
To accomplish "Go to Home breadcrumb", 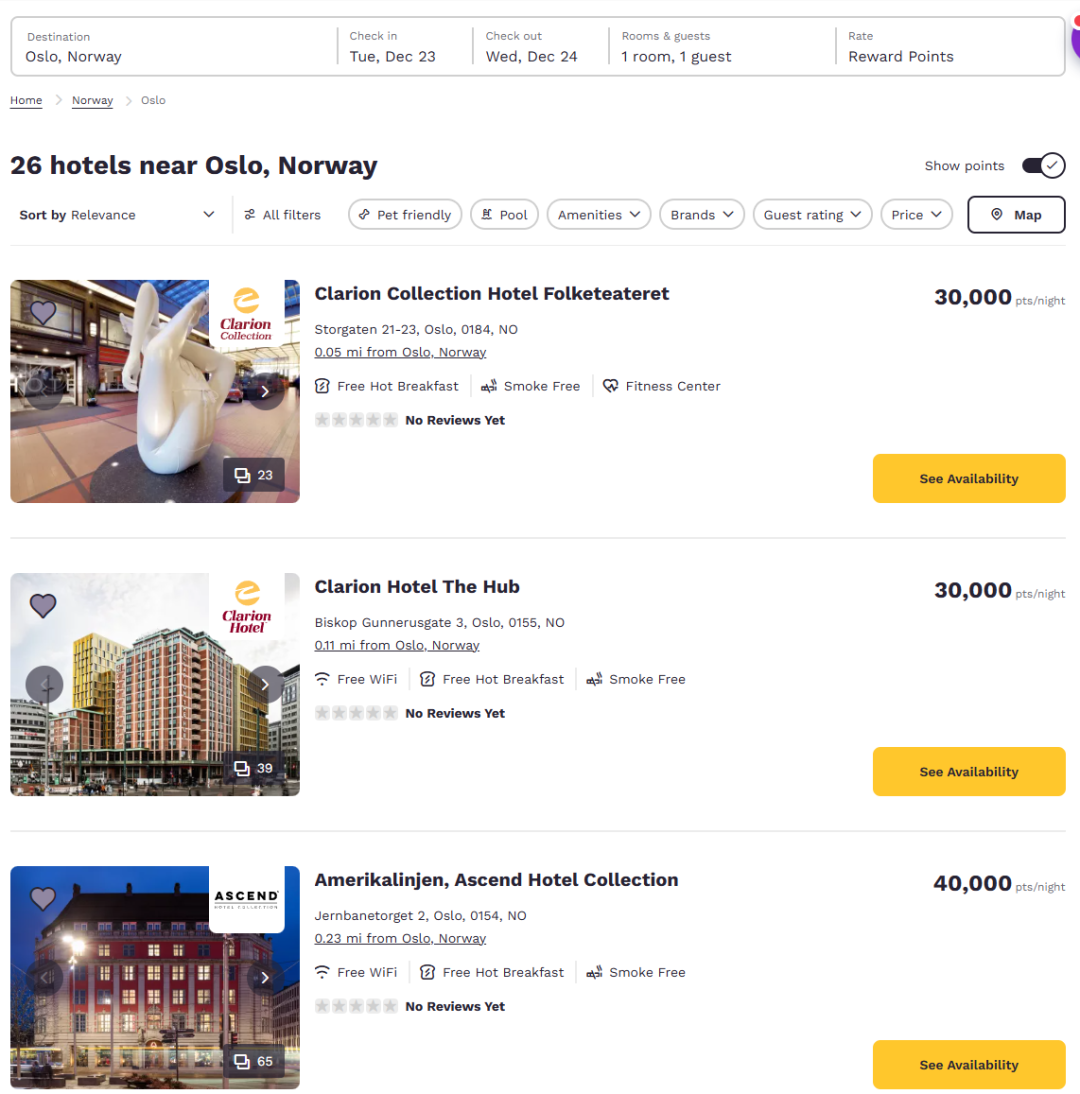I will click(x=26, y=101).
